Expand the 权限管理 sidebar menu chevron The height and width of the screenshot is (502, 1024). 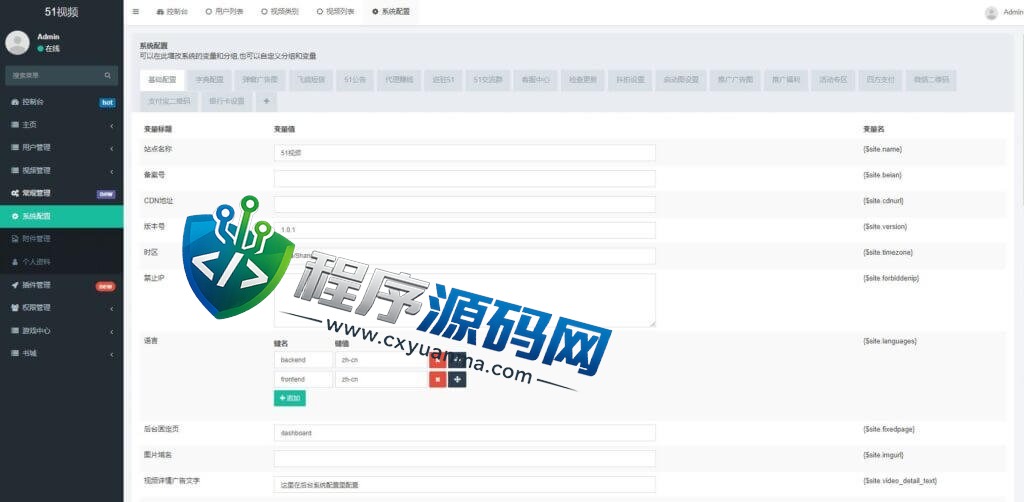coord(112,308)
